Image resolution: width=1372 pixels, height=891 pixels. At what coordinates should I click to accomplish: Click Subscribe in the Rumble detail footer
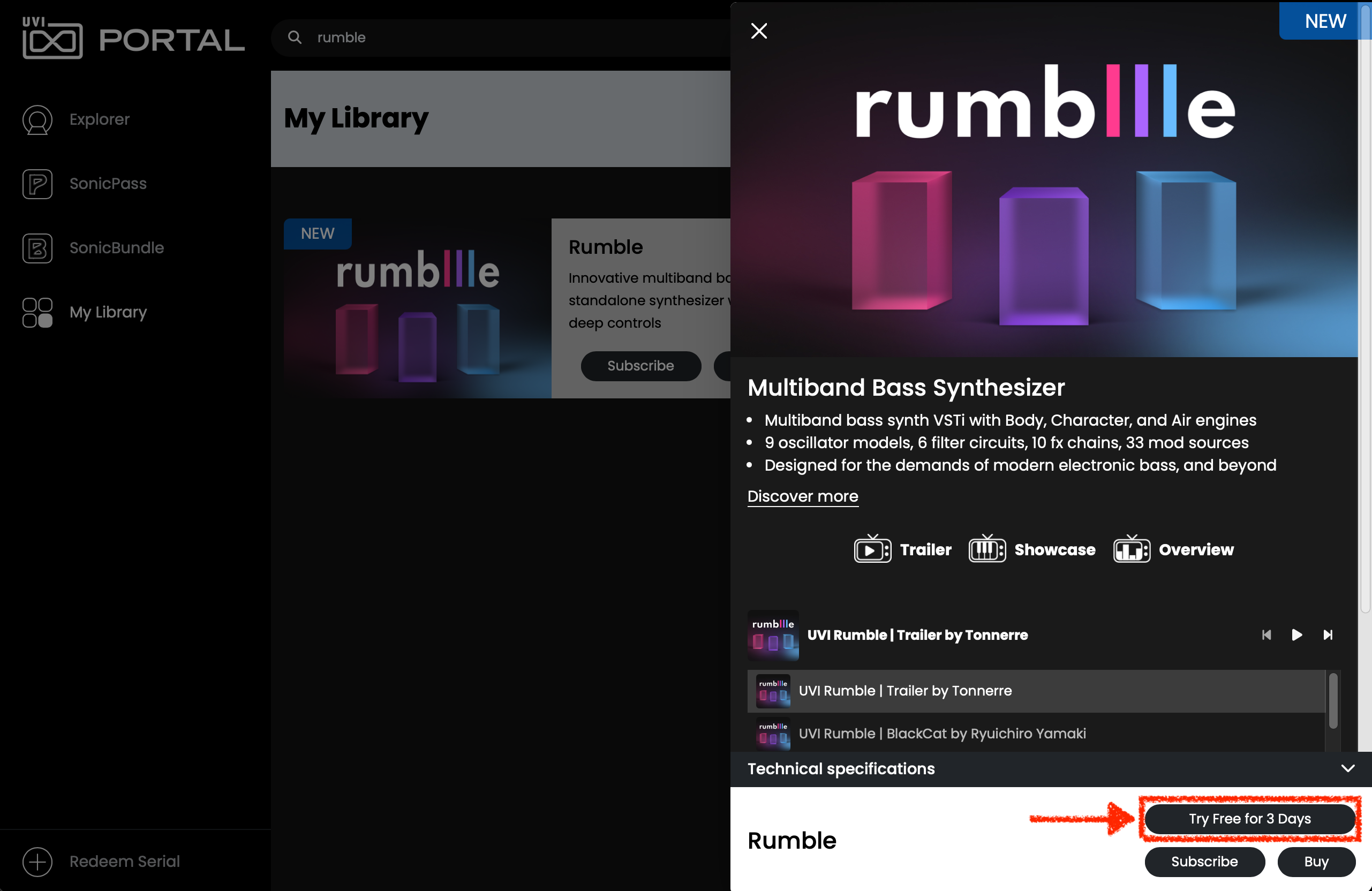pyautogui.click(x=1204, y=861)
